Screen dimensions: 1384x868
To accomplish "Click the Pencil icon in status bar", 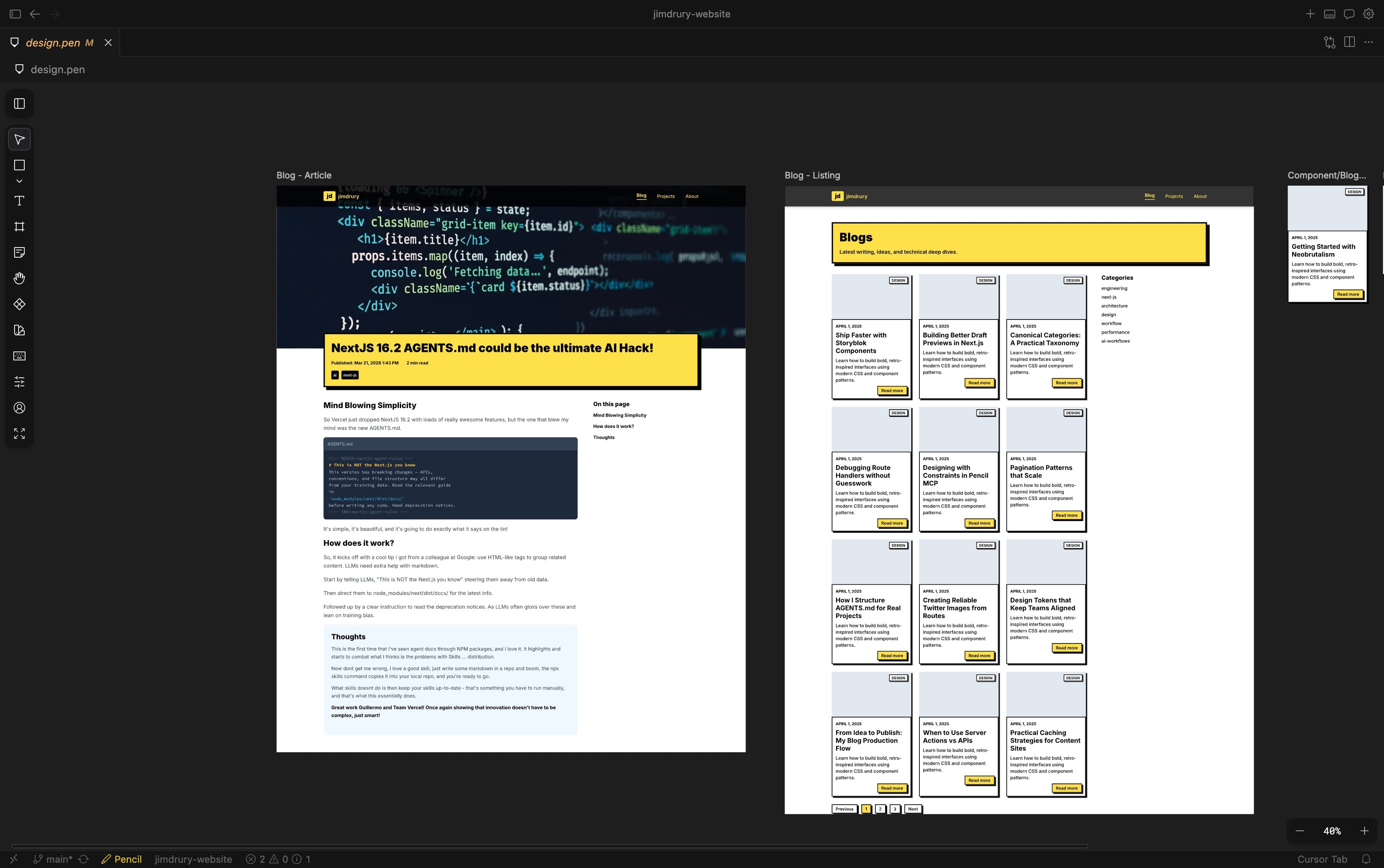I will click(107, 860).
